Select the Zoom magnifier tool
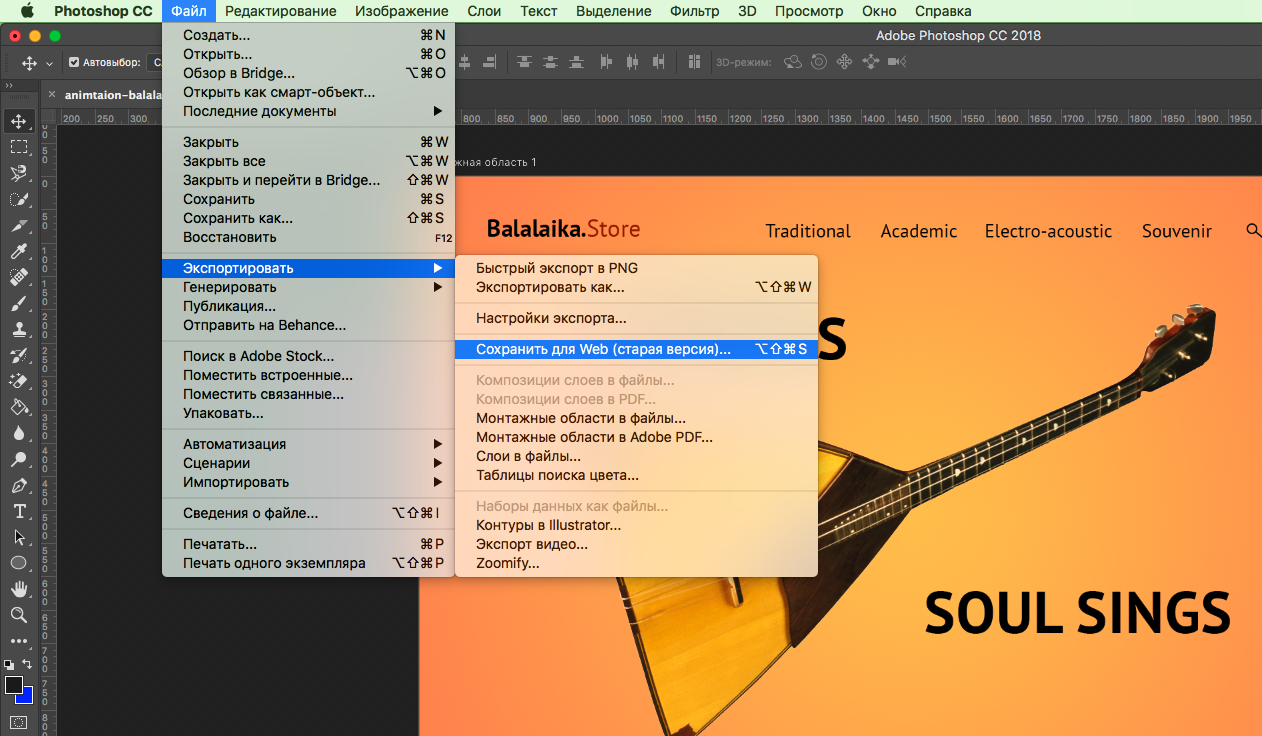 [19, 615]
